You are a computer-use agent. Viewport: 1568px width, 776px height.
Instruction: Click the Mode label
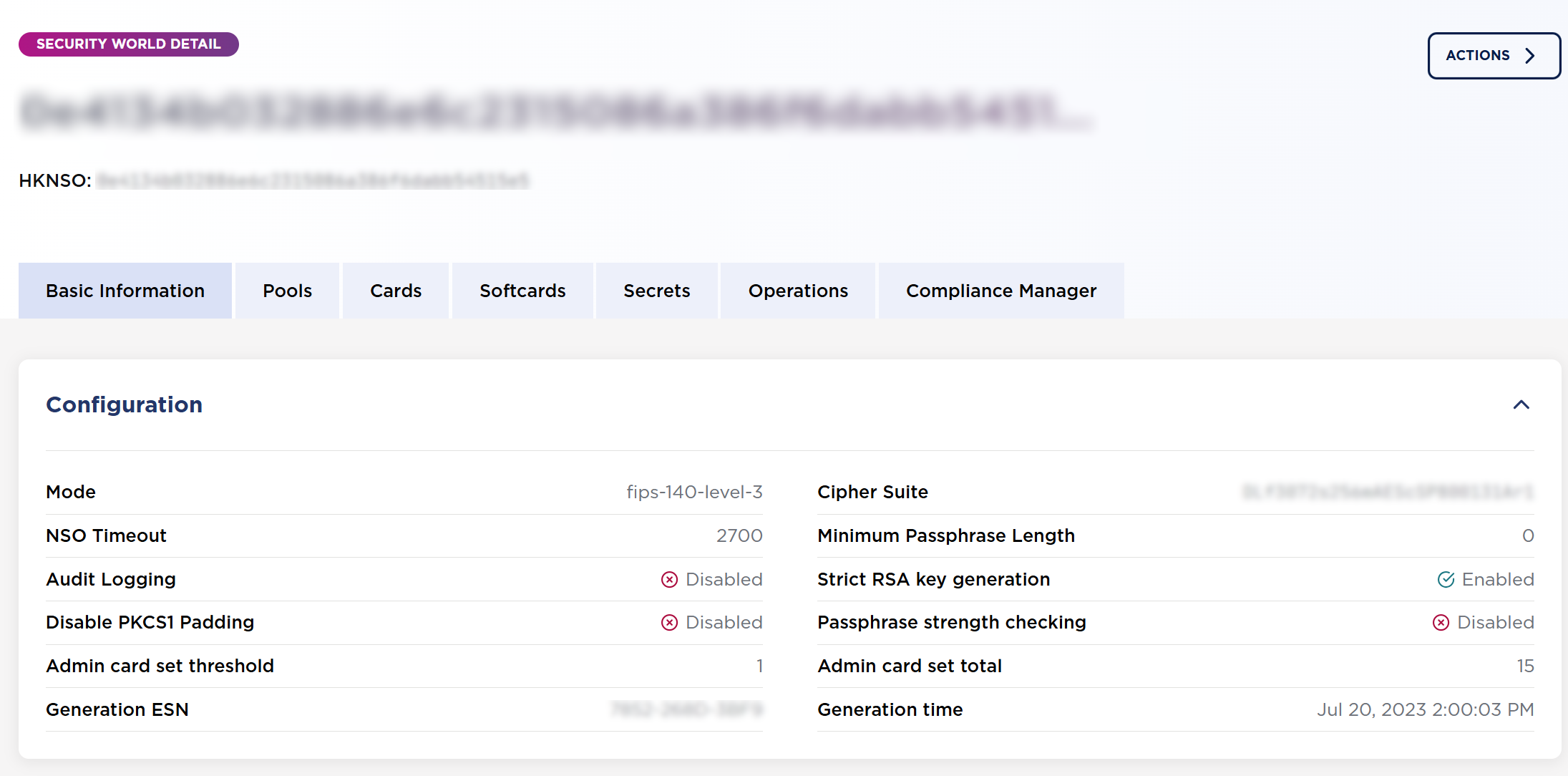click(x=71, y=492)
